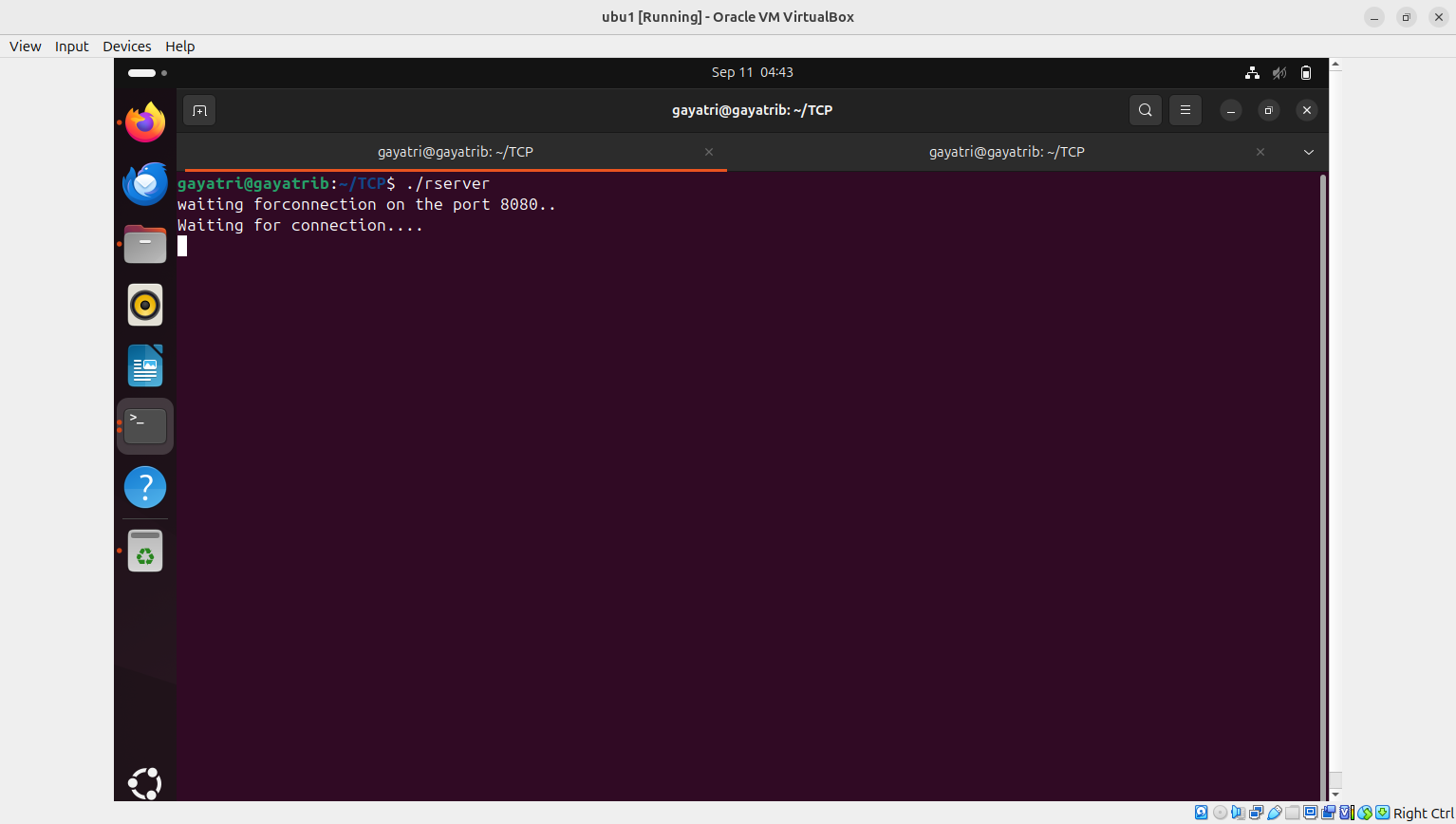The width and height of the screenshot is (1456, 824).
Task: Open the Files manager in dock
Action: click(145, 245)
